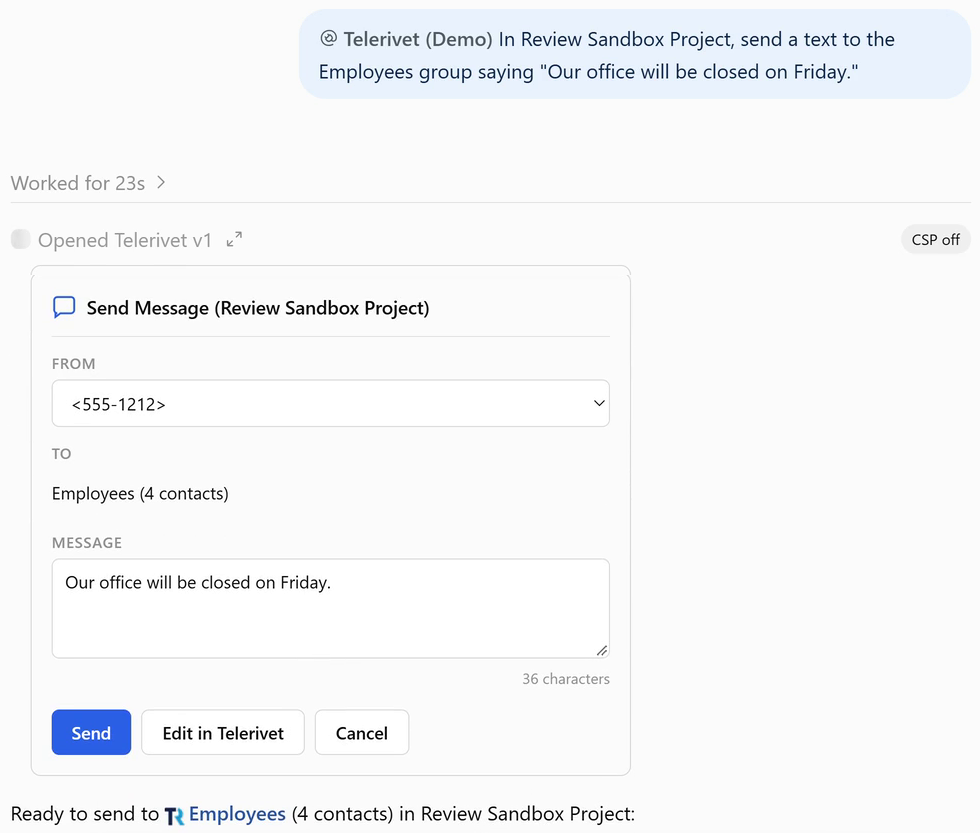Click the speech bubble Send Message icon
The height and width of the screenshot is (833, 980).
[x=64, y=307]
